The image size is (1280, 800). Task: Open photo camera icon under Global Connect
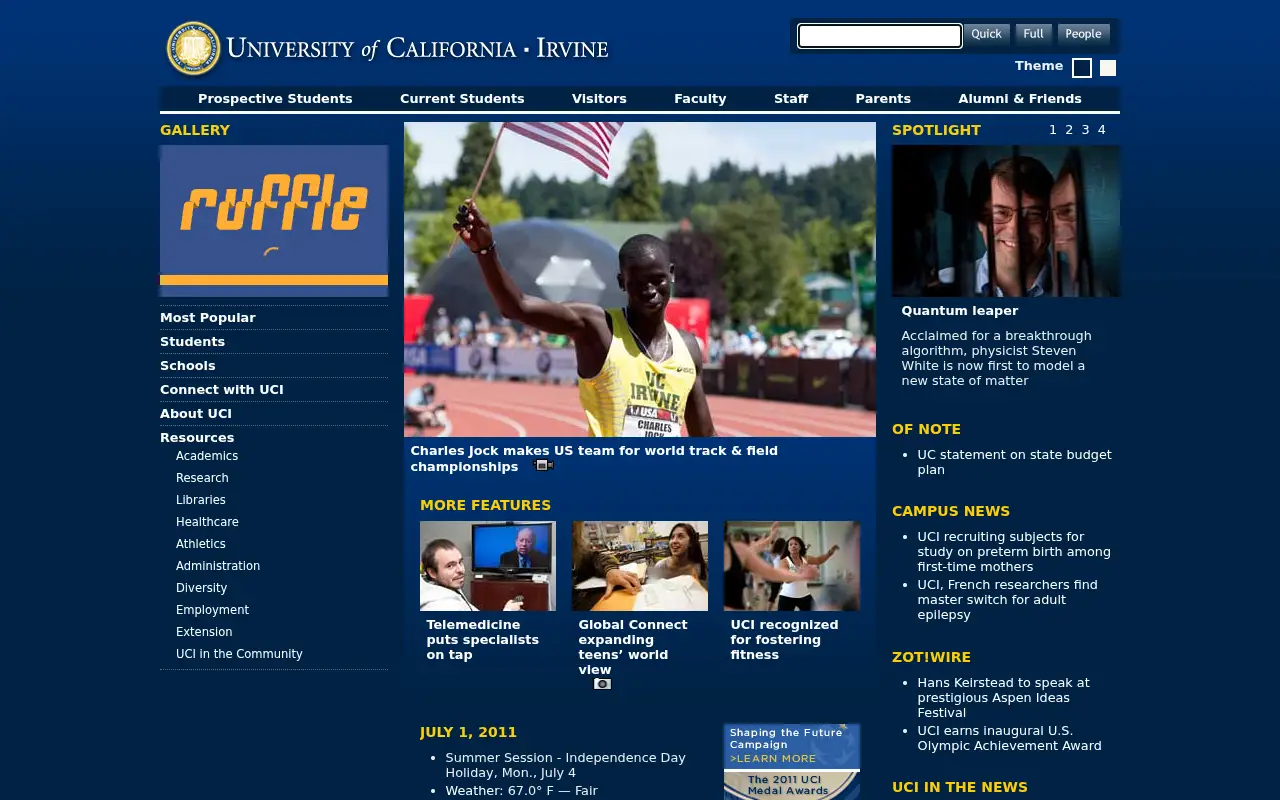point(602,684)
